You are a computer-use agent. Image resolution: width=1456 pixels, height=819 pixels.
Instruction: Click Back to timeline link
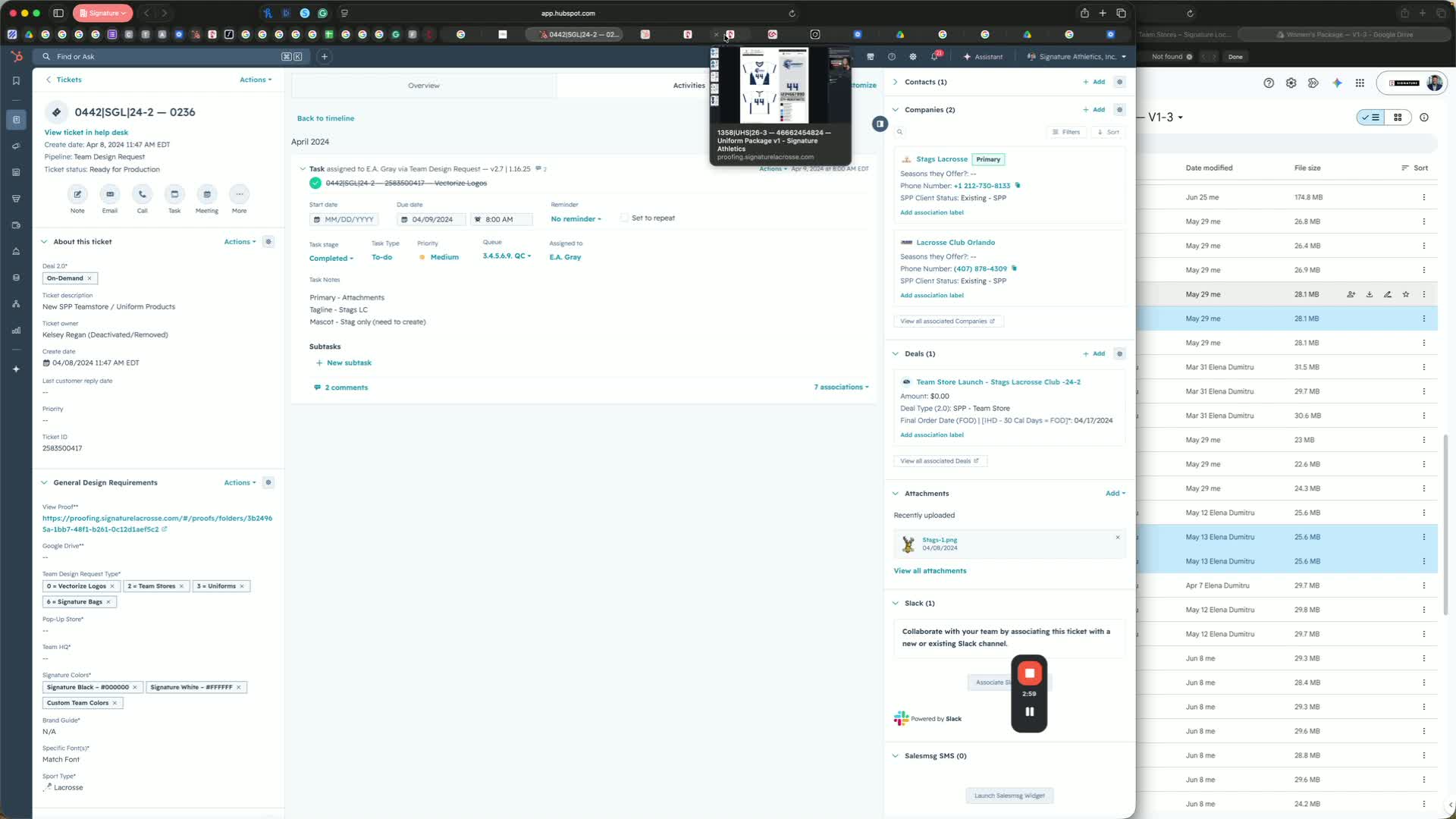click(x=325, y=118)
